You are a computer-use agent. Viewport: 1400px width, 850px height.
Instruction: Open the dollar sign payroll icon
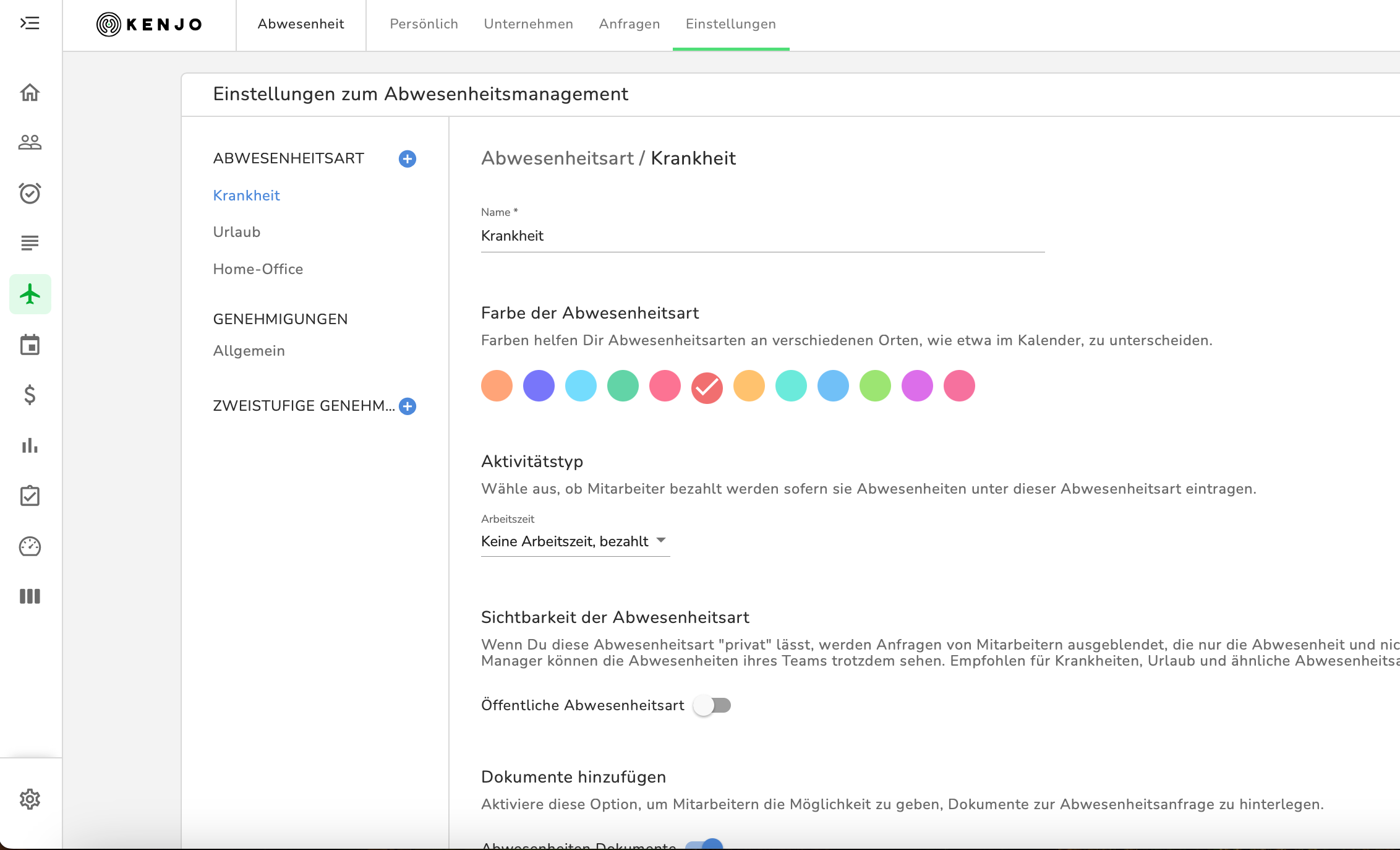pos(30,395)
